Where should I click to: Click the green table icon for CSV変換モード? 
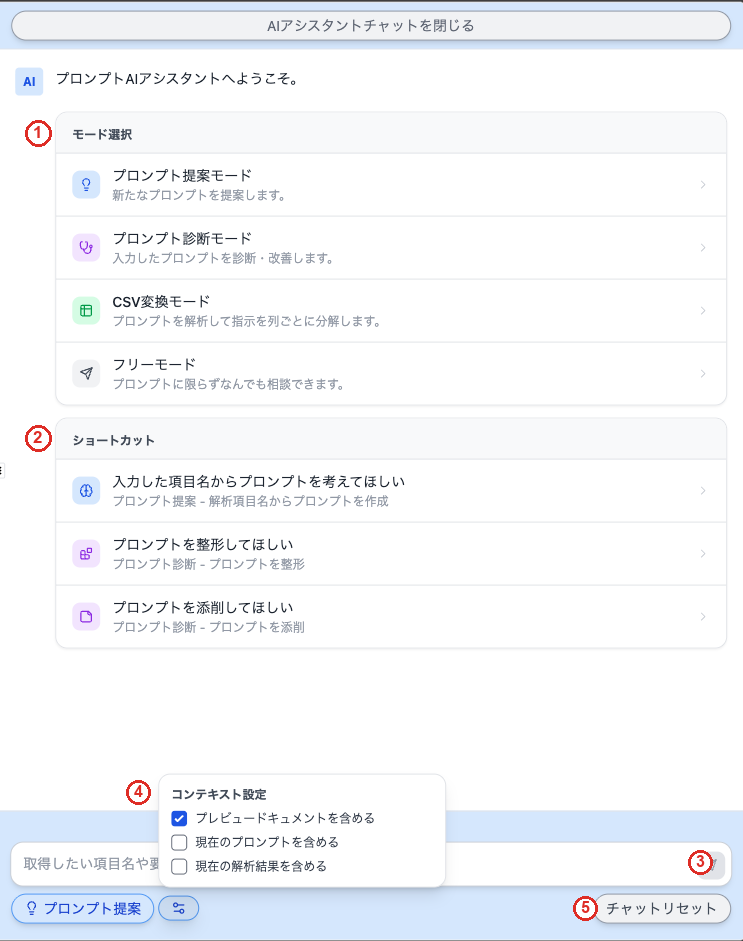tap(86, 311)
